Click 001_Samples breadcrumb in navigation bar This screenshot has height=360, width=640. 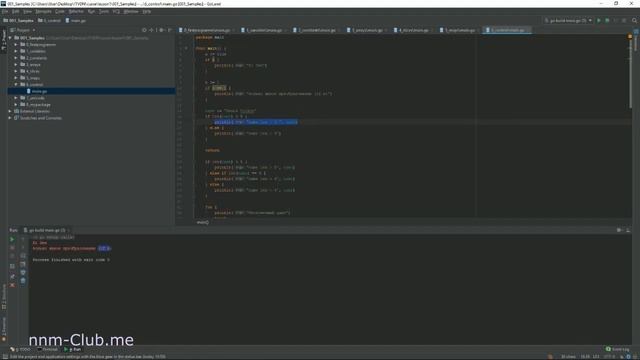click(x=19, y=20)
